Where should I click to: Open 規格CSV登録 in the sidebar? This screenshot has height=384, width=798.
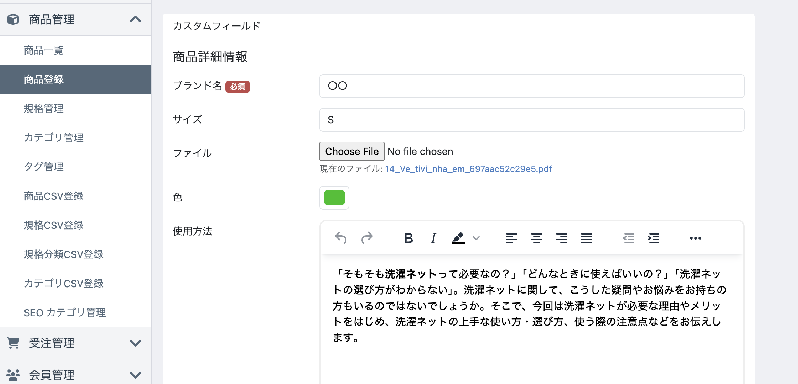click(75, 225)
